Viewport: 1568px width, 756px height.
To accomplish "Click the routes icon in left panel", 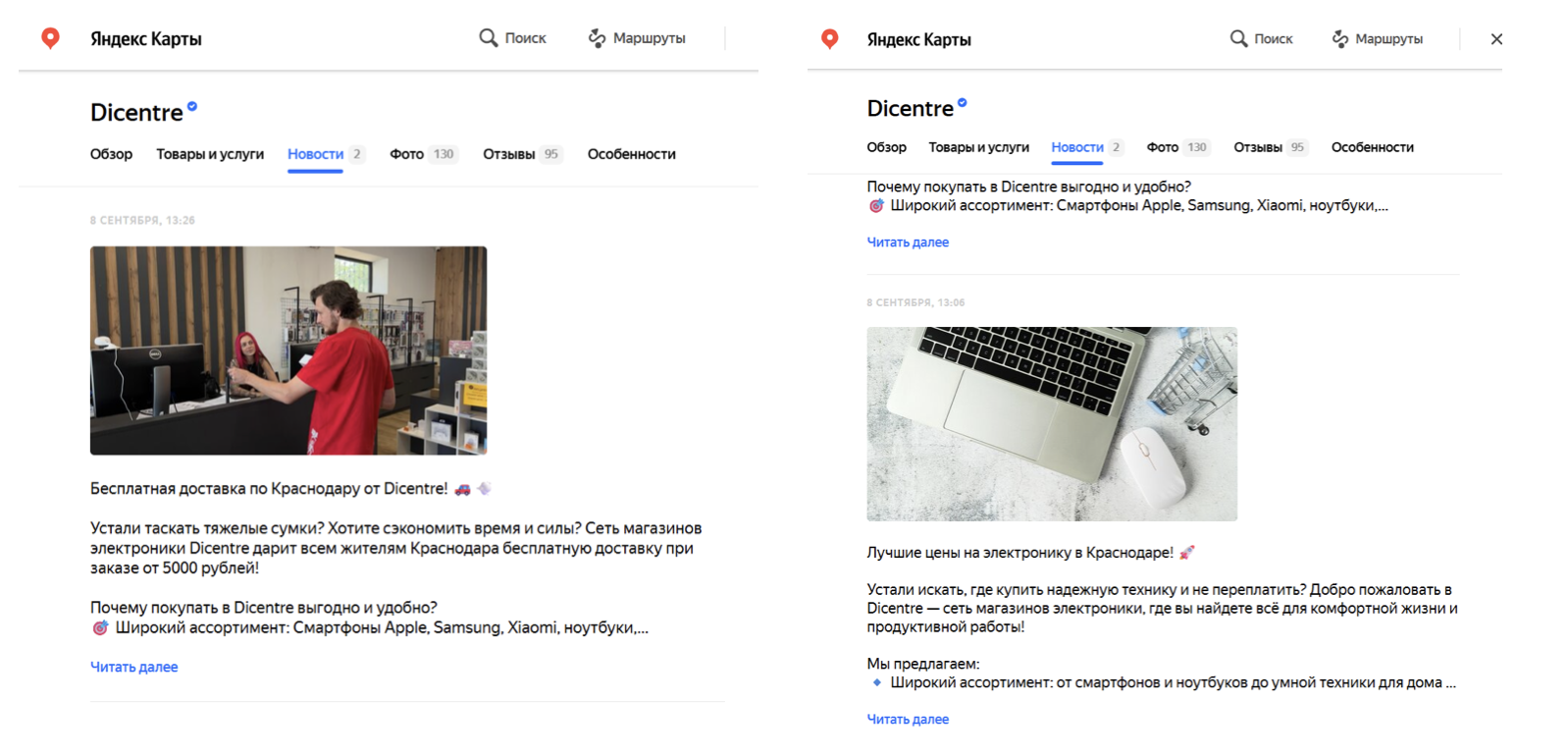I will pos(597,38).
